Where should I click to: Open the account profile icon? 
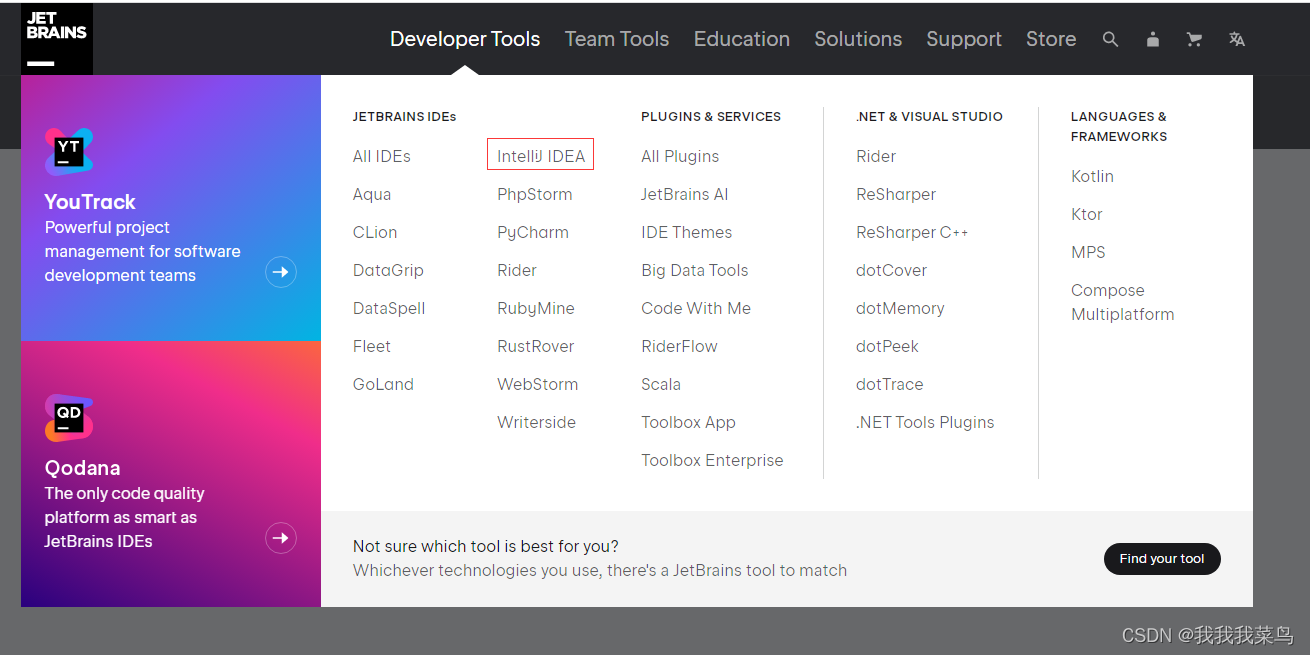(1152, 39)
